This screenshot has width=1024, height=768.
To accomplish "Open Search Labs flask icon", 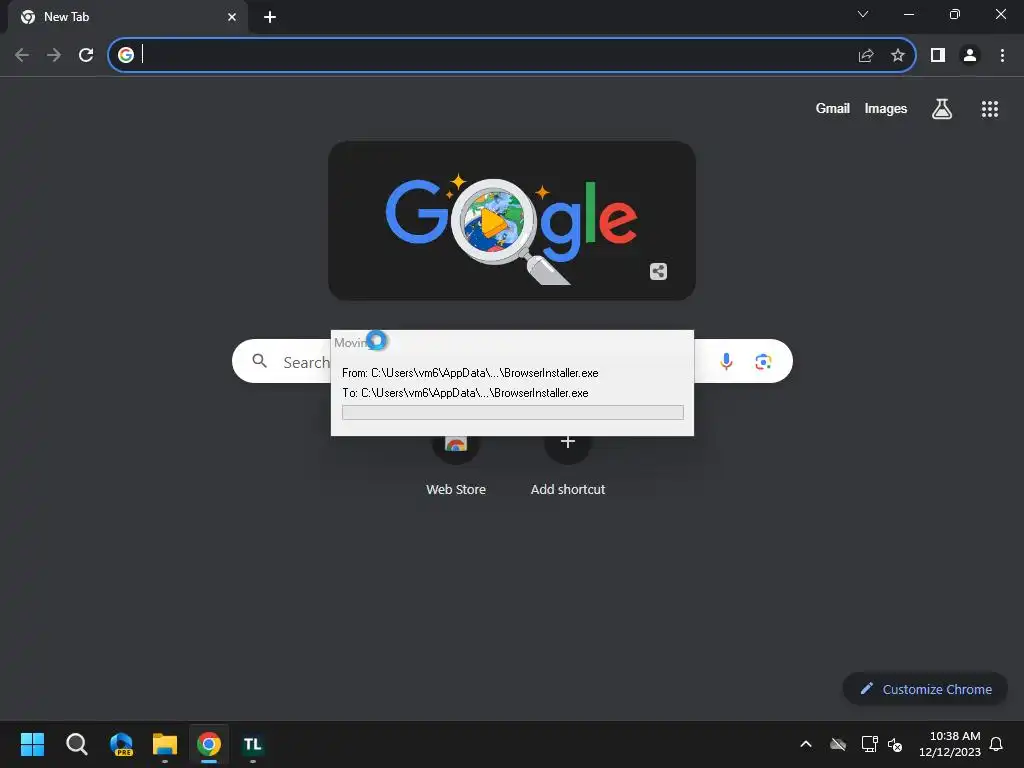I will pos(942,109).
